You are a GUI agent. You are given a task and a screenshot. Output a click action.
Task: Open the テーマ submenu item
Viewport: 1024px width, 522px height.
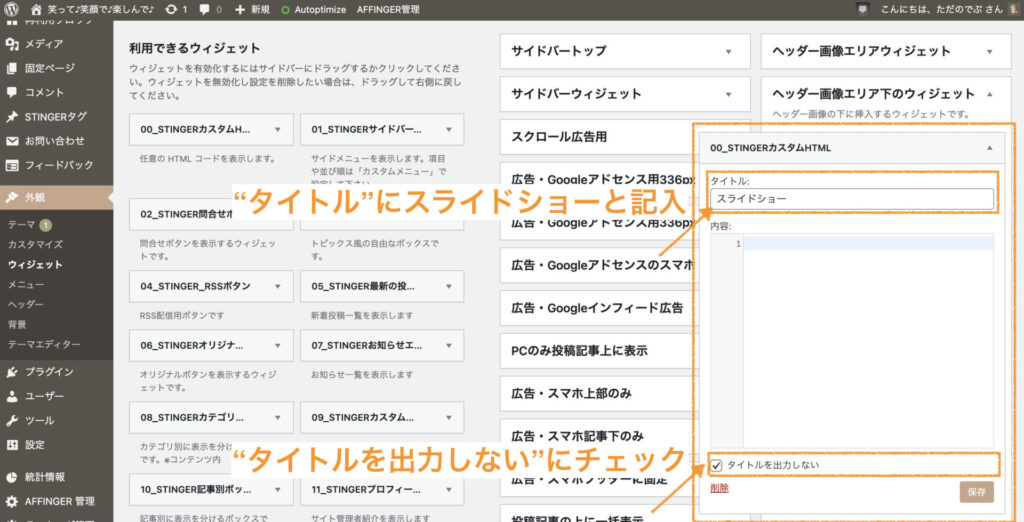point(22,225)
